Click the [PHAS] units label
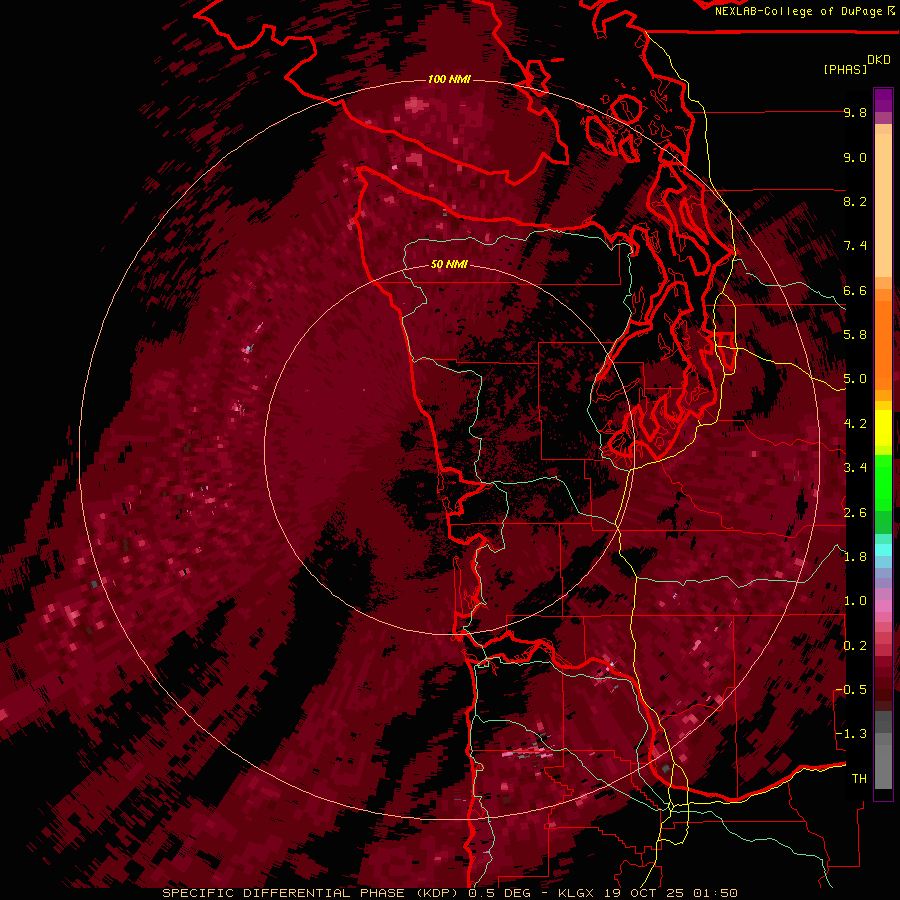This screenshot has width=900, height=900. point(845,69)
